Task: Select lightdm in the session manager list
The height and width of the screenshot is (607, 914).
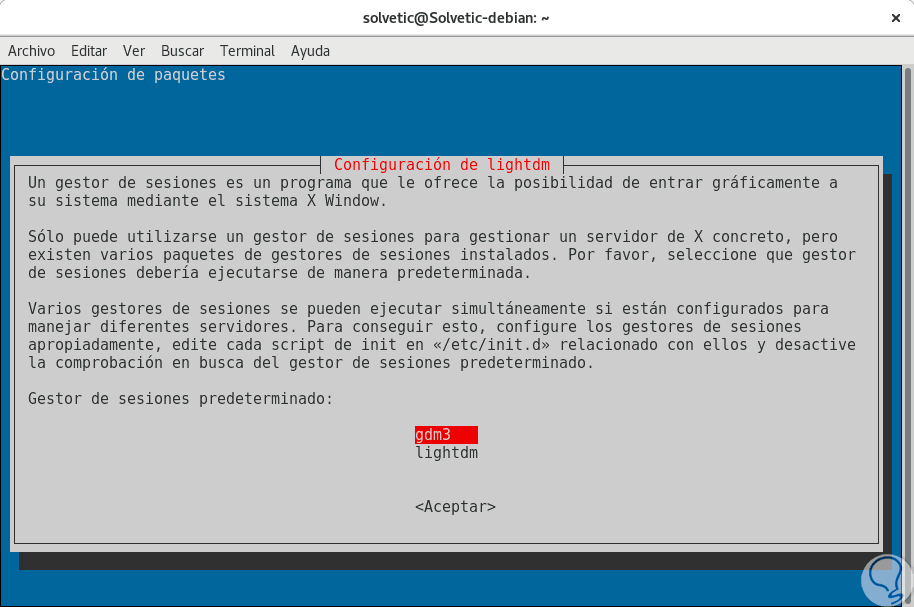Action: pyautogui.click(x=446, y=453)
